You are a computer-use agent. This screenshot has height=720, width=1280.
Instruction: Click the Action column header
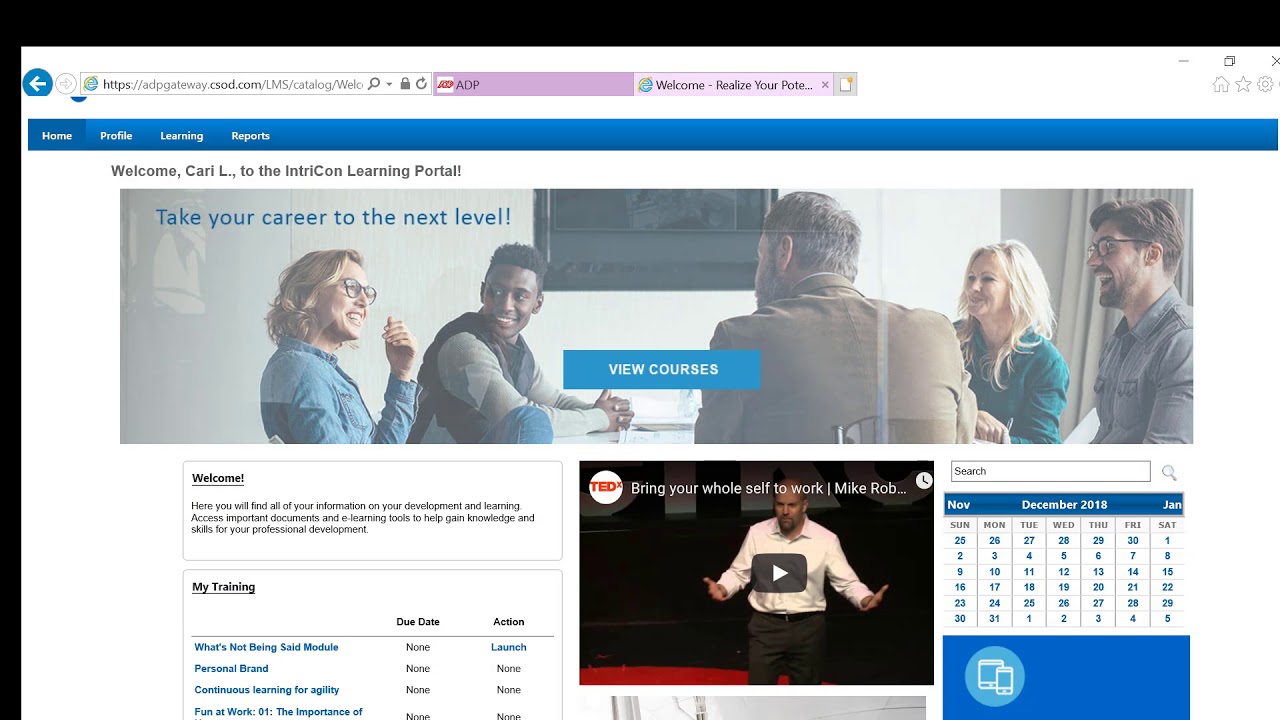coord(508,622)
